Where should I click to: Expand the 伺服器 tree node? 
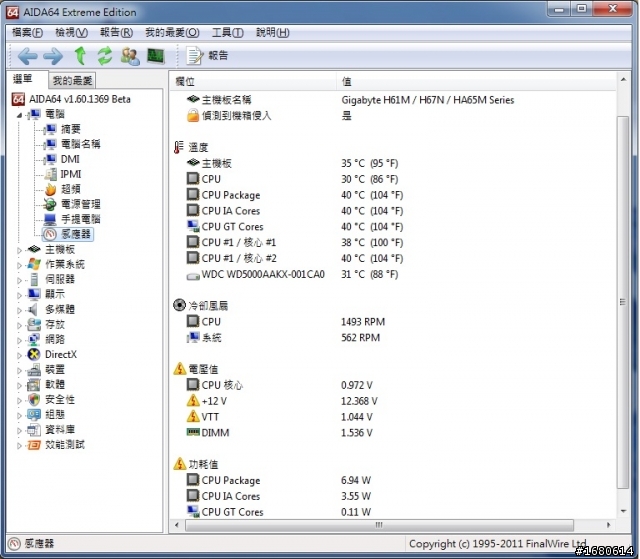pos(19,280)
